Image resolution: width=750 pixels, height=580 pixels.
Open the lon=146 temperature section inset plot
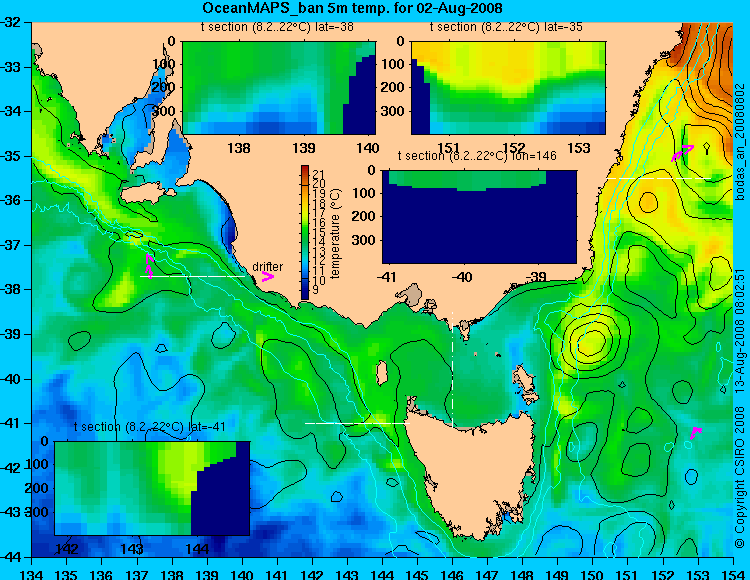pyautogui.click(x=479, y=217)
